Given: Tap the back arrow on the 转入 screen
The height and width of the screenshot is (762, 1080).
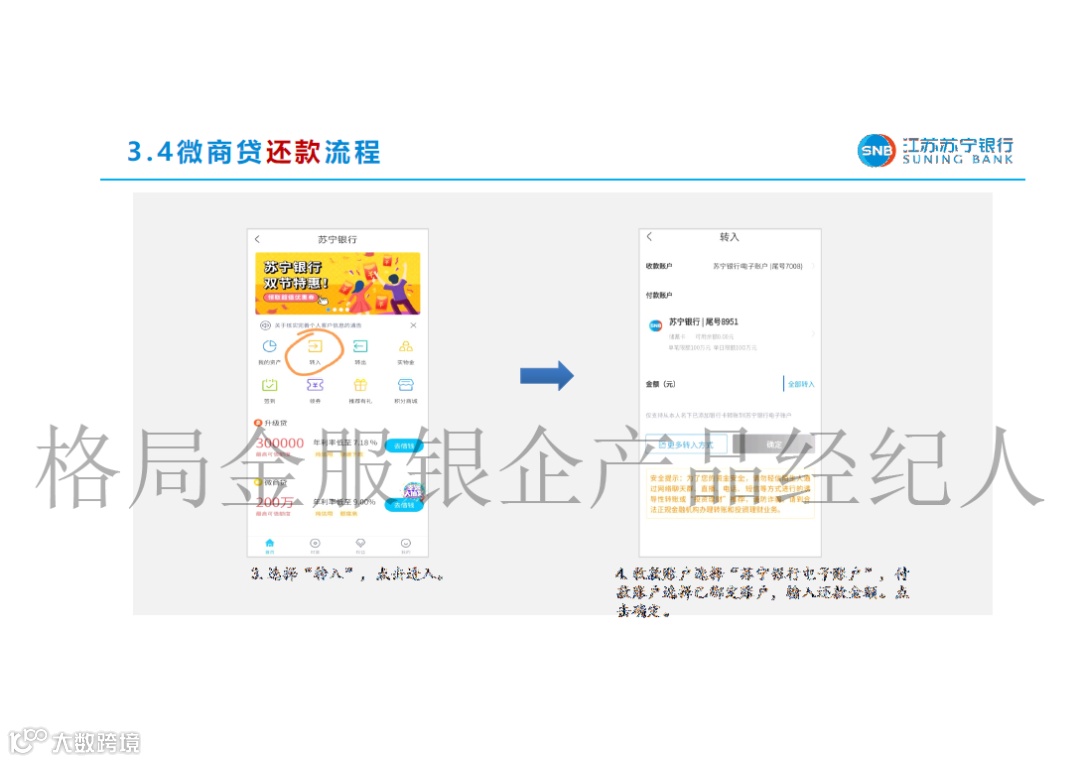Looking at the screenshot, I should (x=650, y=236).
